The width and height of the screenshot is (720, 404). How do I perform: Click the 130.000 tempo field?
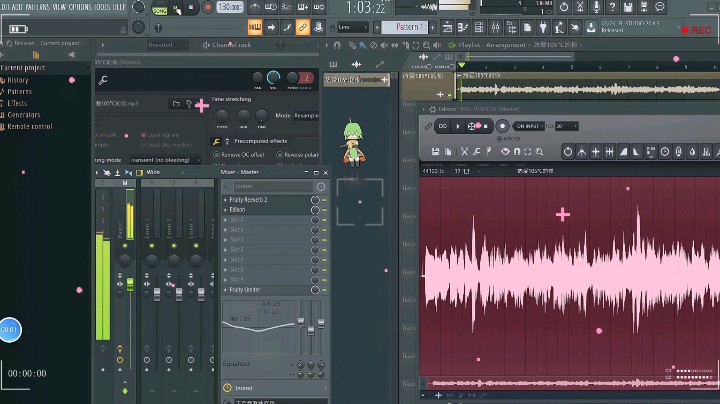click(x=230, y=7)
